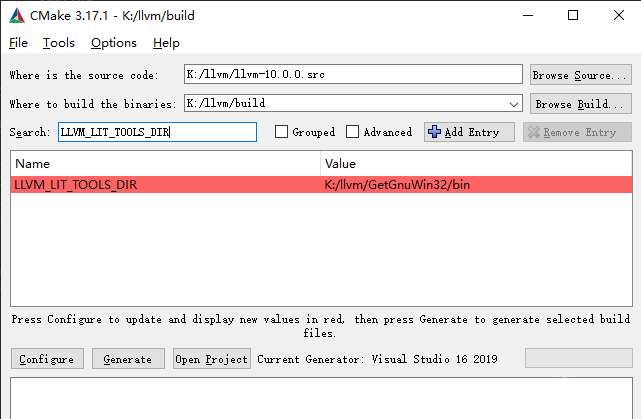The width and height of the screenshot is (641, 419).
Task: Click the progress bar beside the generator label
Action: coord(578,358)
